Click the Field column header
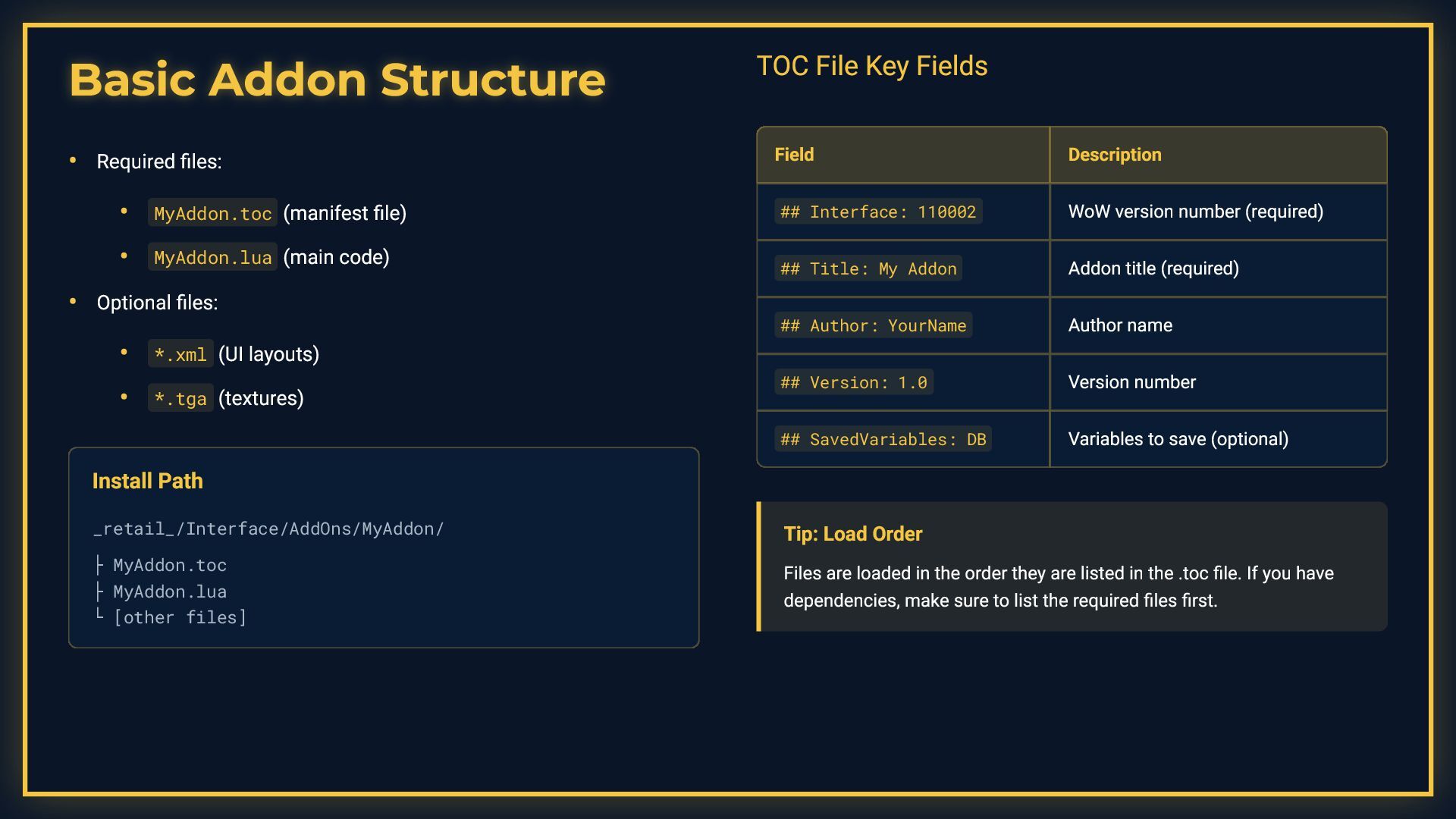 click(x=903, y=155)
